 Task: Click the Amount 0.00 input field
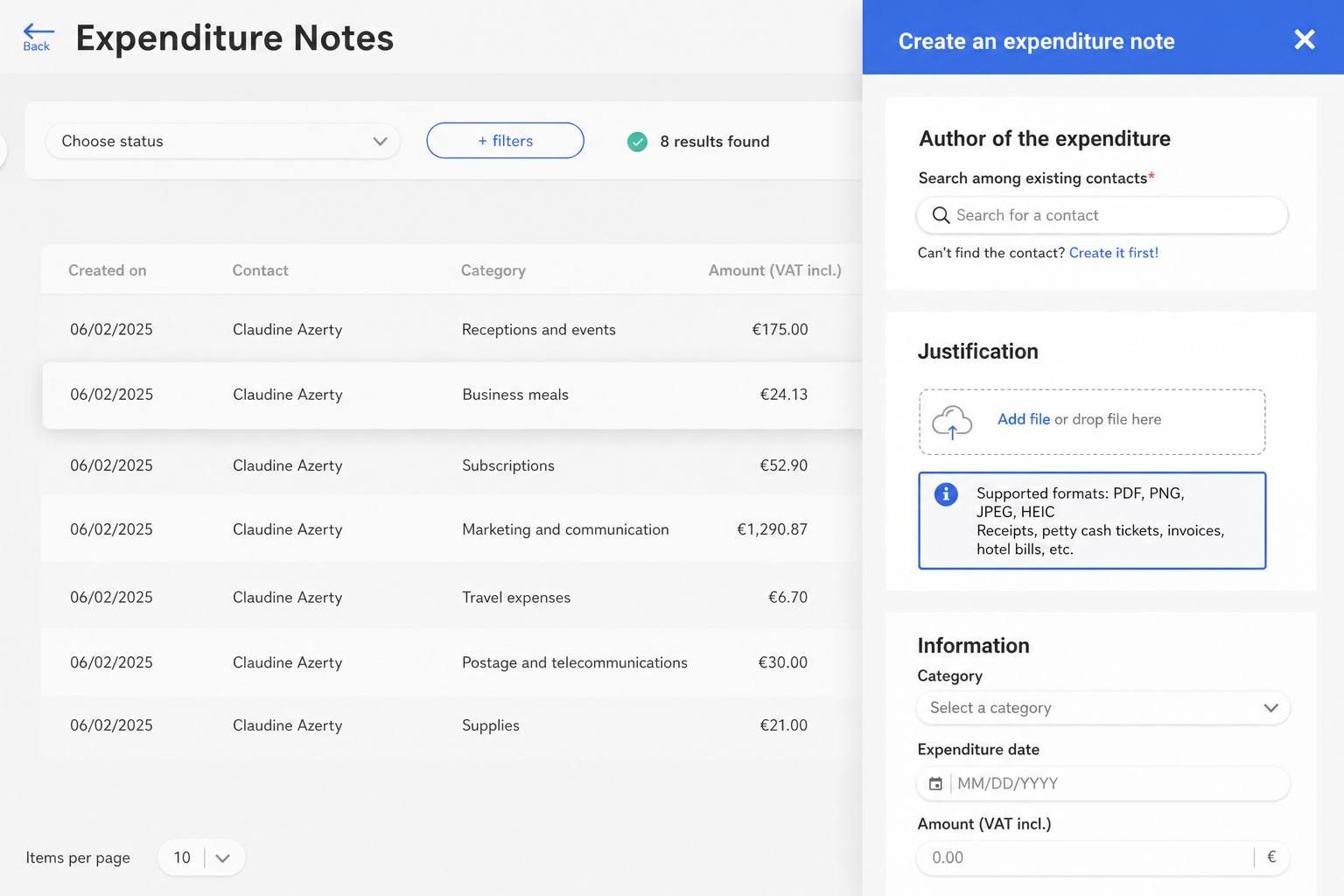pos(1085,857)
